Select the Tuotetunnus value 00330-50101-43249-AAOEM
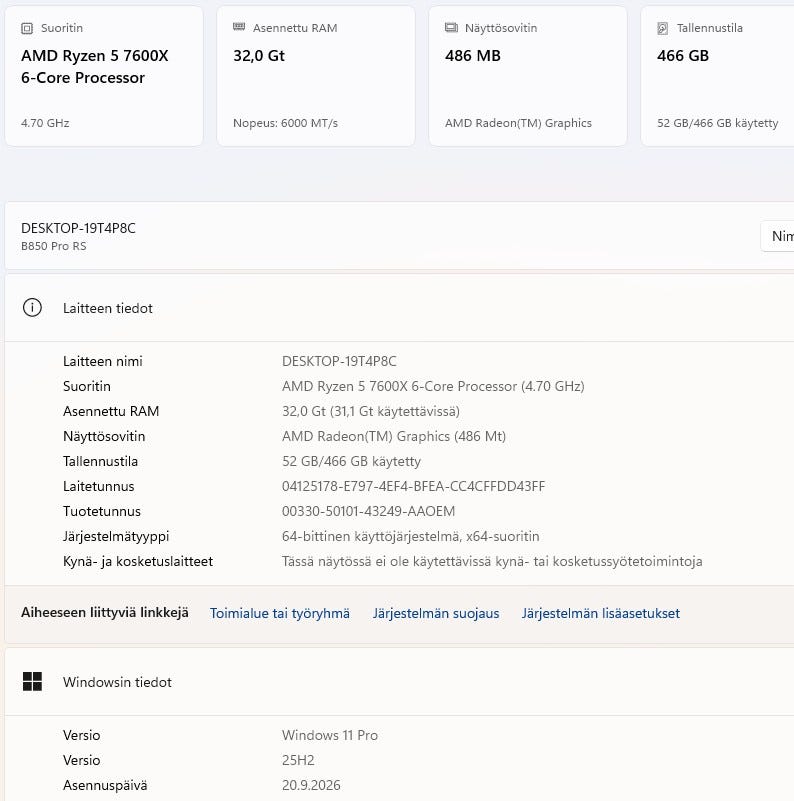The image size is (794, 801). (x=368, y=511)
